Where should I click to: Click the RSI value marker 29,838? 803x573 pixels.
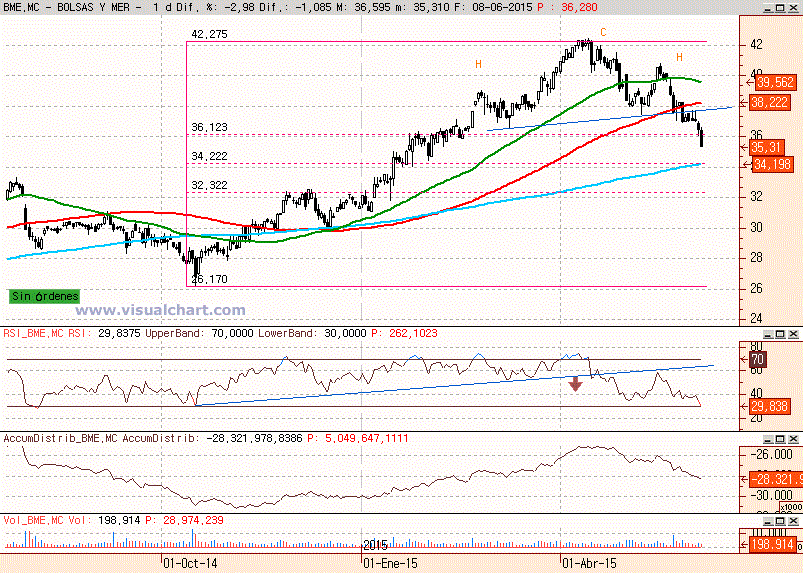769,407
